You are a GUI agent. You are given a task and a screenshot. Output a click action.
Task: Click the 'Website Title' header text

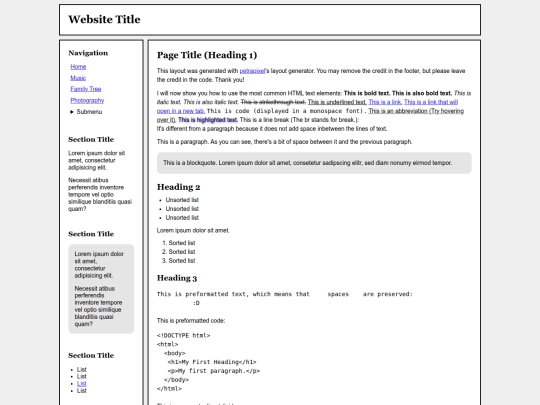(104, 20)
